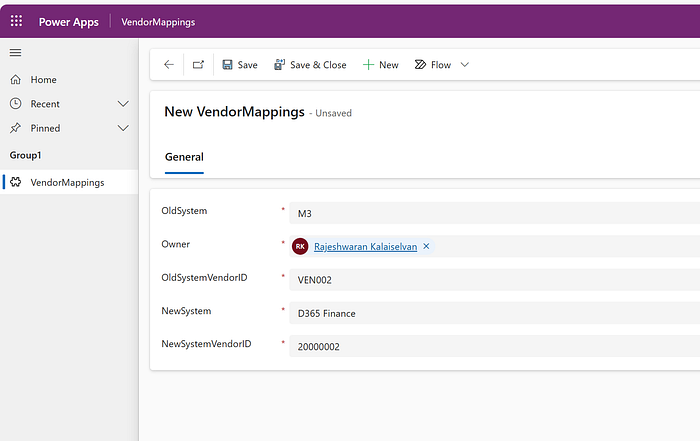Expand the Recent section chevron

[x=123, y=104]
